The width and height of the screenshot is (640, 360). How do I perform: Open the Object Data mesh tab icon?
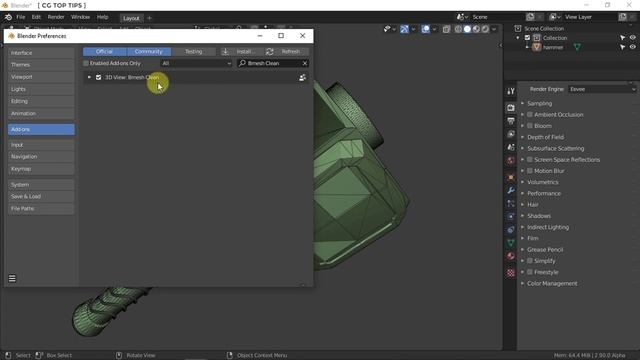click(511, 243)
